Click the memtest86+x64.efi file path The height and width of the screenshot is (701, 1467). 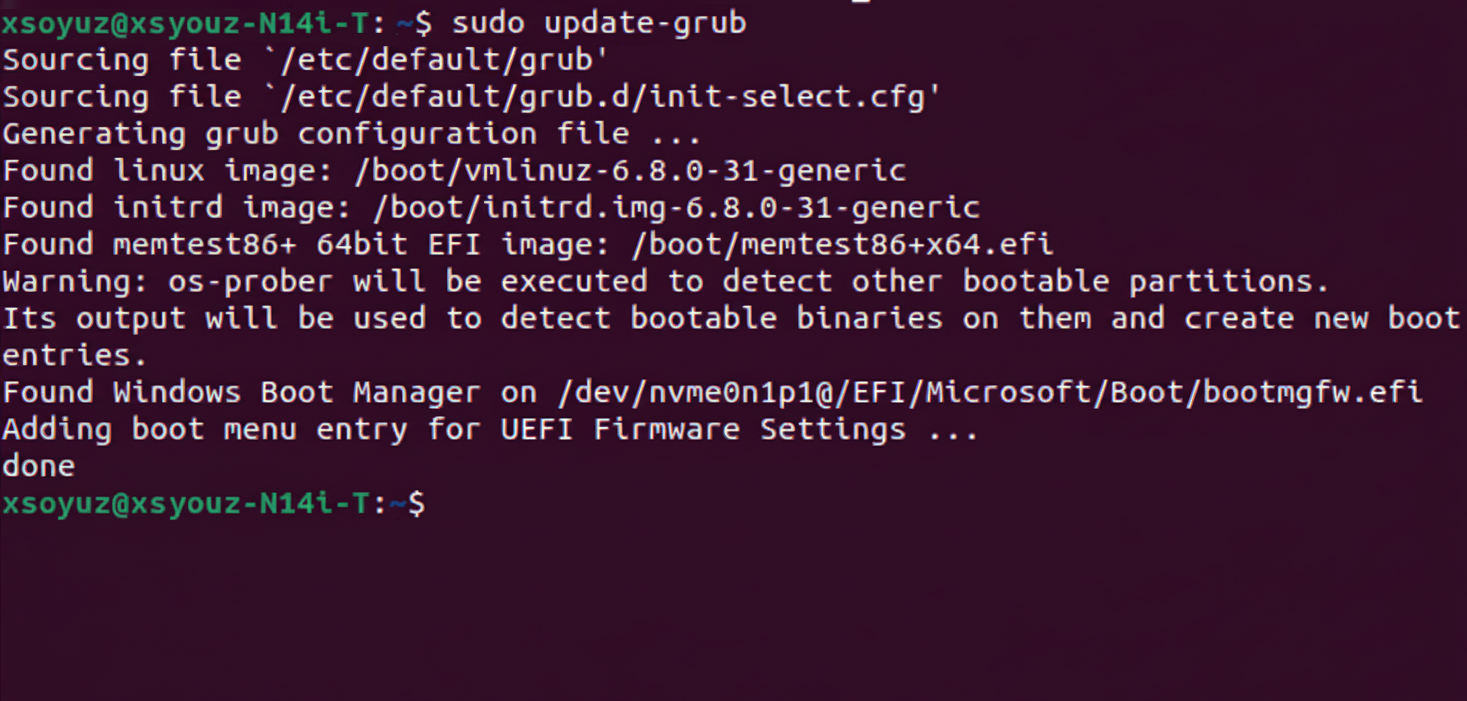pyautogui.click(x=842, y=244)
